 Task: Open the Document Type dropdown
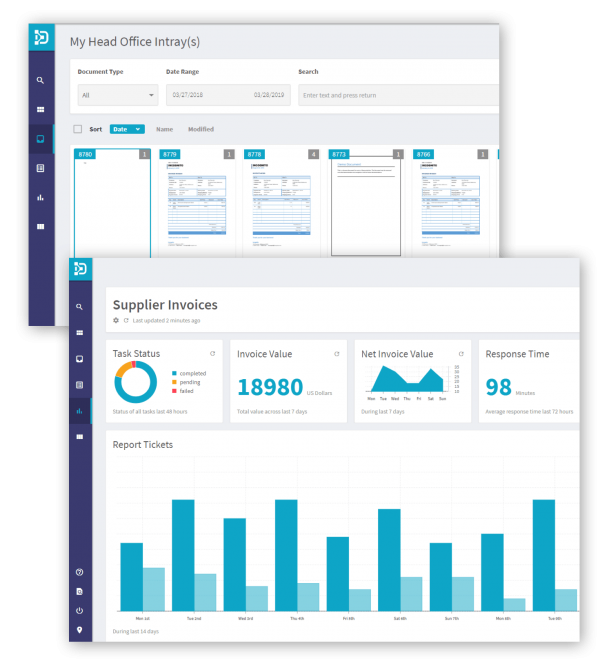118,95
